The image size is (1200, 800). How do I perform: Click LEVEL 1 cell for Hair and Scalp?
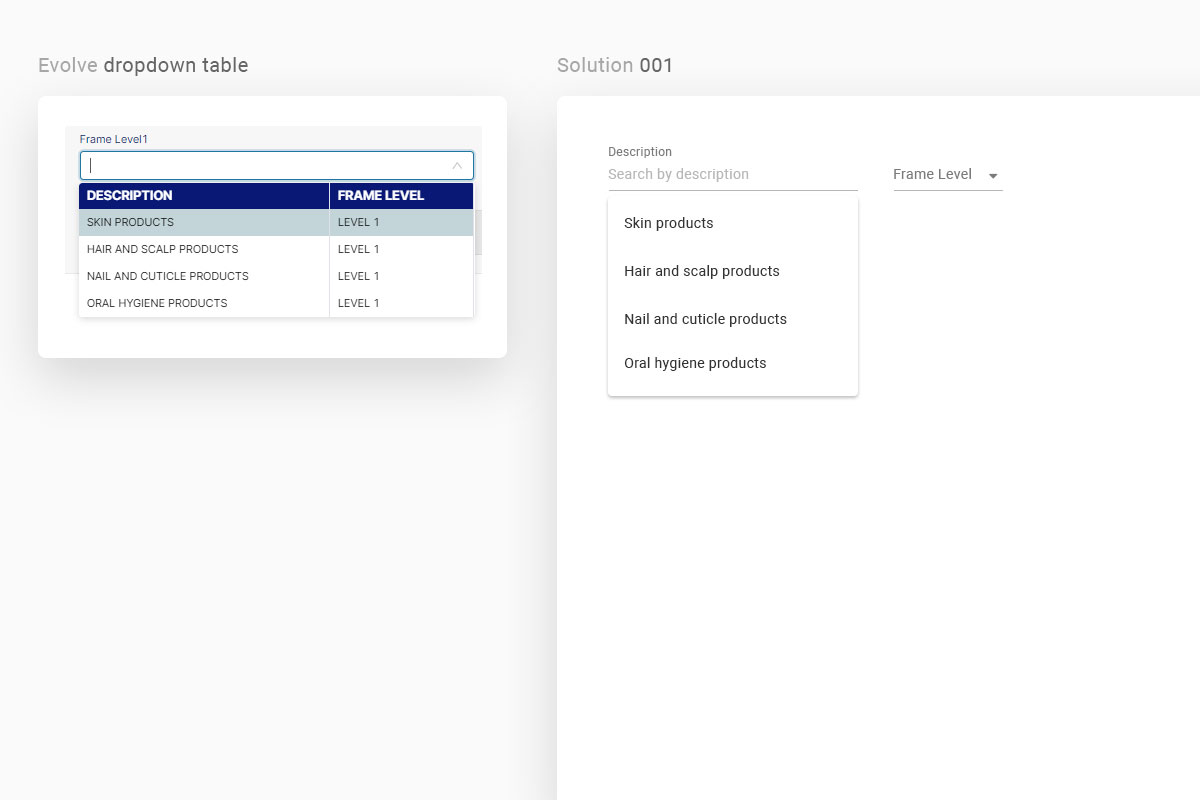pos(401,249)
